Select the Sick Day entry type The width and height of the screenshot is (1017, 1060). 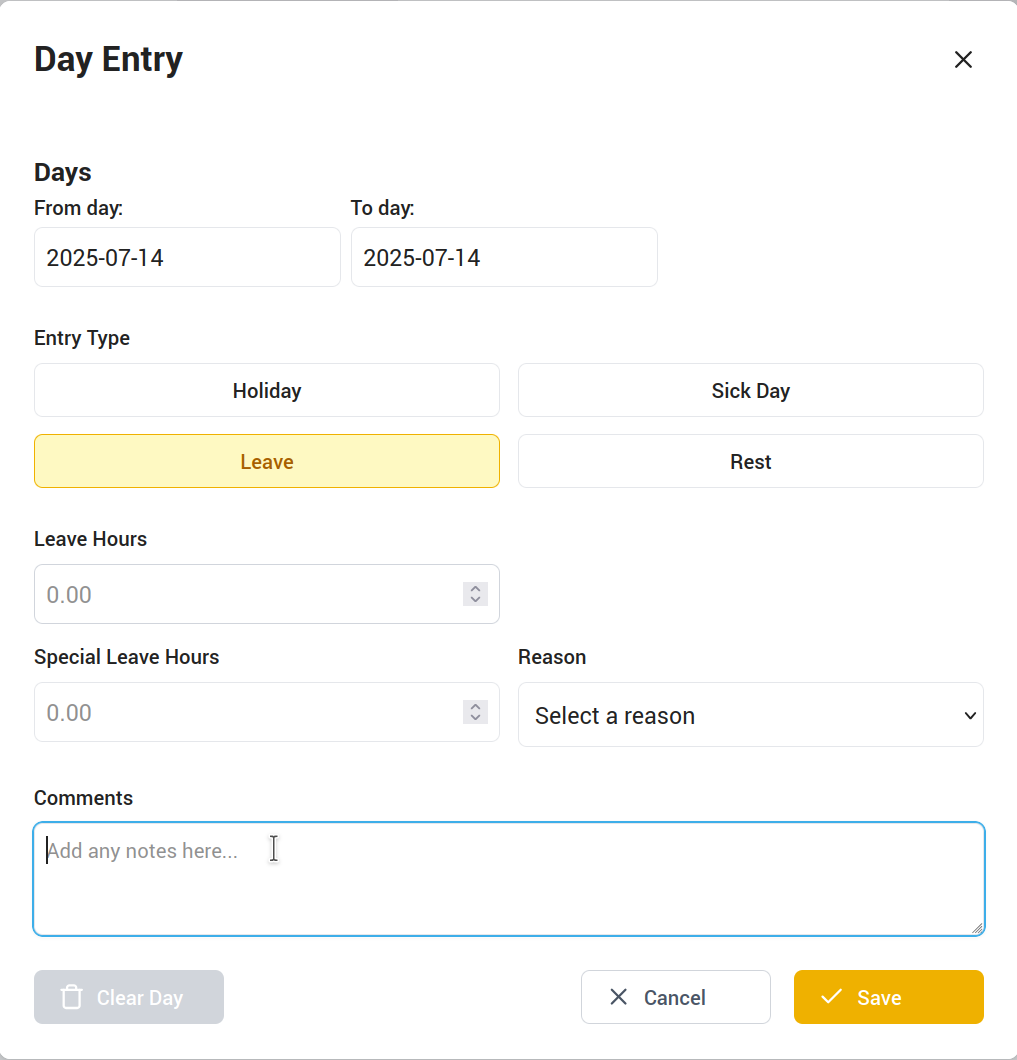[x=750, y=390]
